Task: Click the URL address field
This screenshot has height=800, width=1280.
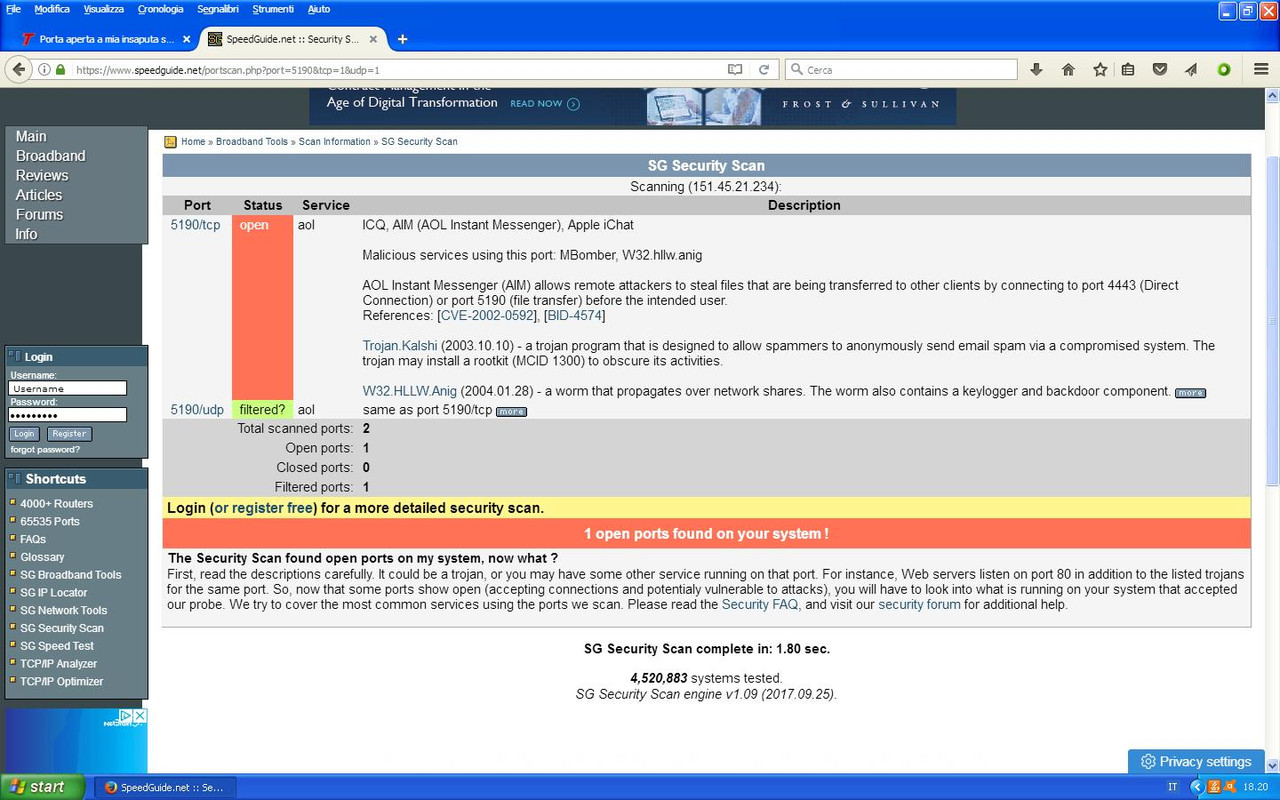Action: (x=400, y=70)
